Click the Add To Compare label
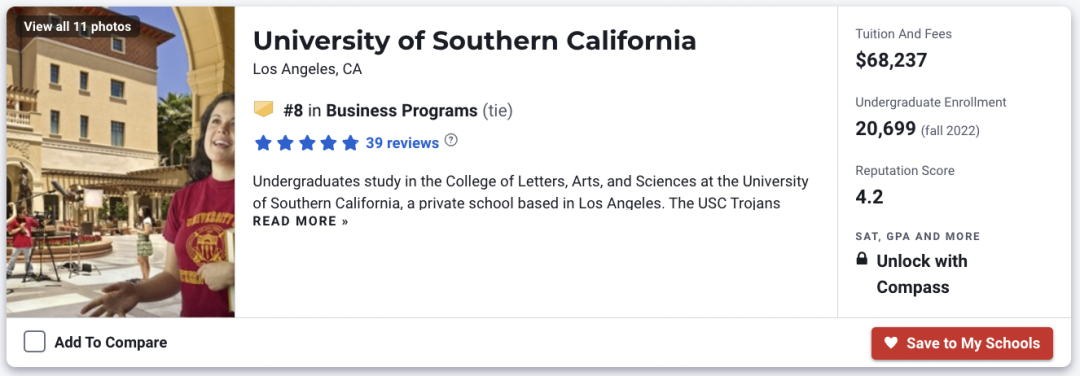This screenshot has height=376, width=1080. click(111, 342)
